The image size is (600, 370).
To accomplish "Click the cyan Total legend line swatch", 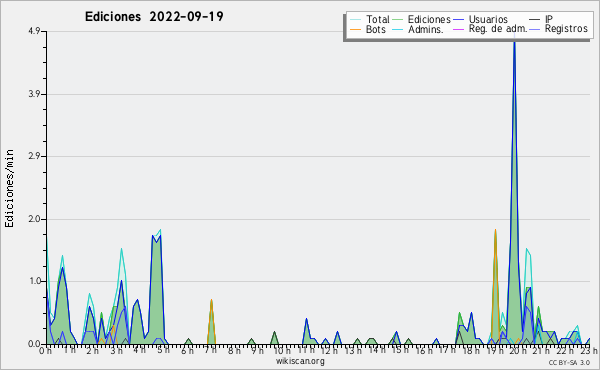I will coord(355,20).
